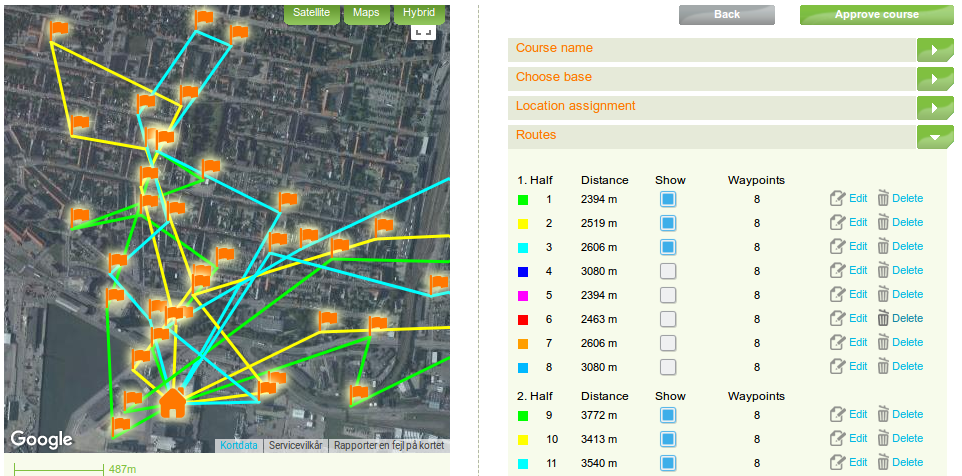Click fullscreen icon on the map
Screen dimensions: 962x476
[423, 32]
